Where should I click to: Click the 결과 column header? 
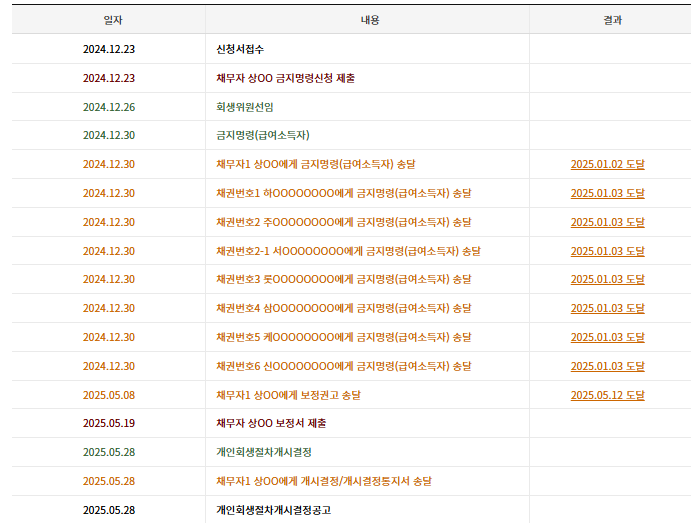click(x=613, y=20)
